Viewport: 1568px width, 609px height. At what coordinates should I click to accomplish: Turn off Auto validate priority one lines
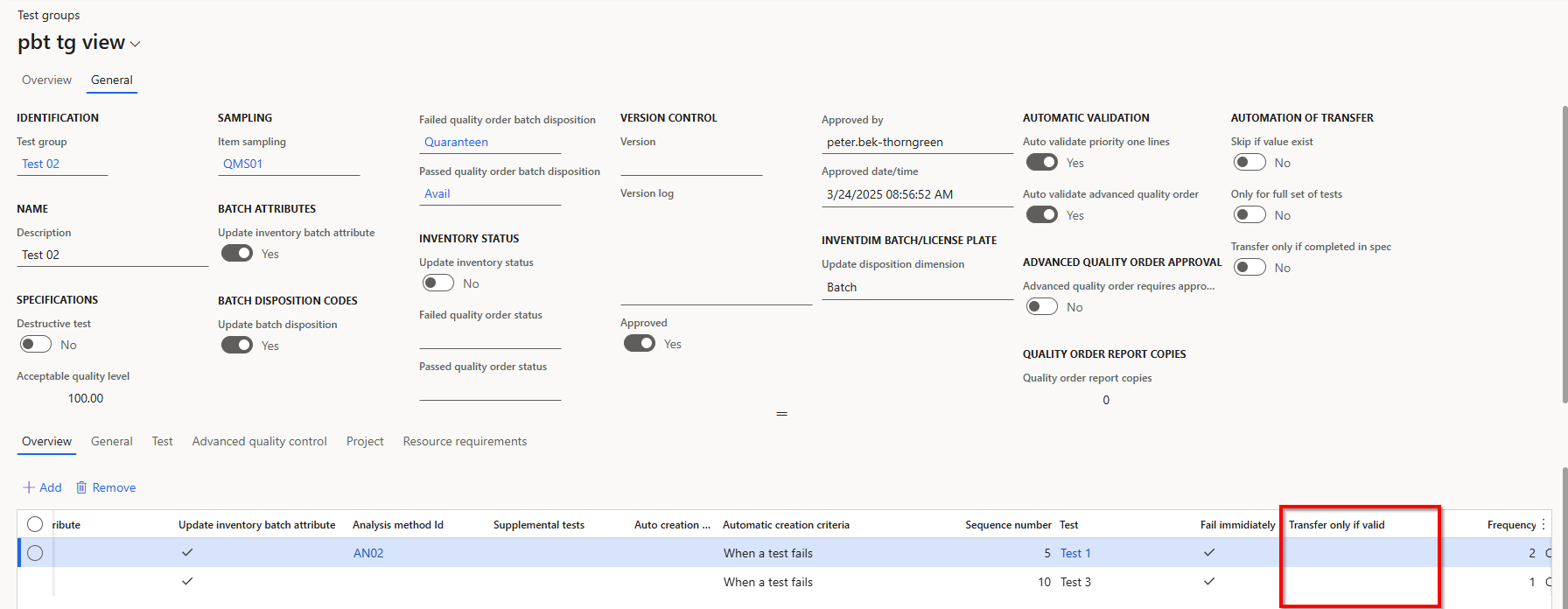tap(1041, 163)
